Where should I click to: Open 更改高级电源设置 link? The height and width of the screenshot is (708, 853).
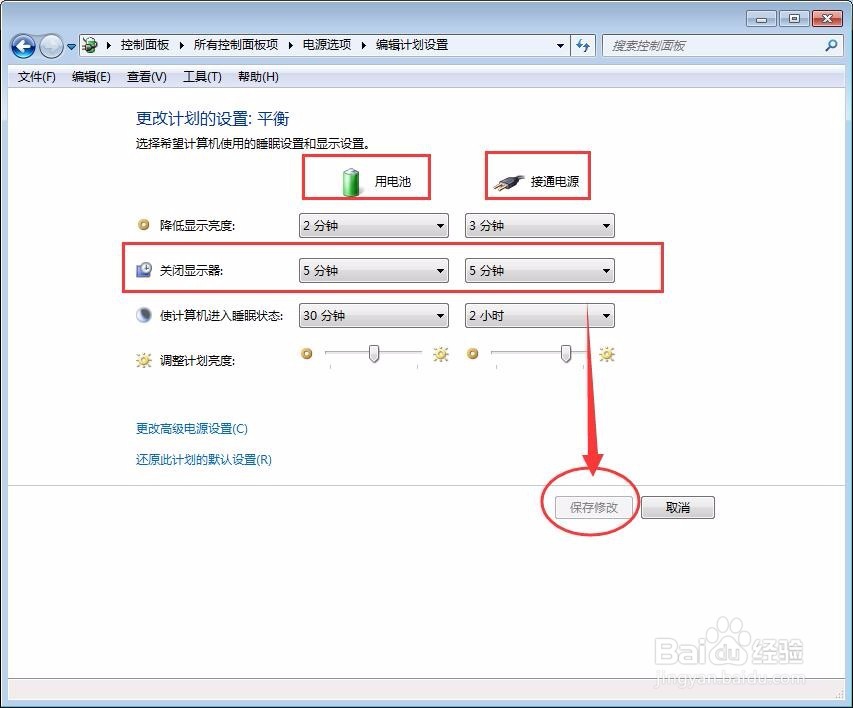(190, 428)
